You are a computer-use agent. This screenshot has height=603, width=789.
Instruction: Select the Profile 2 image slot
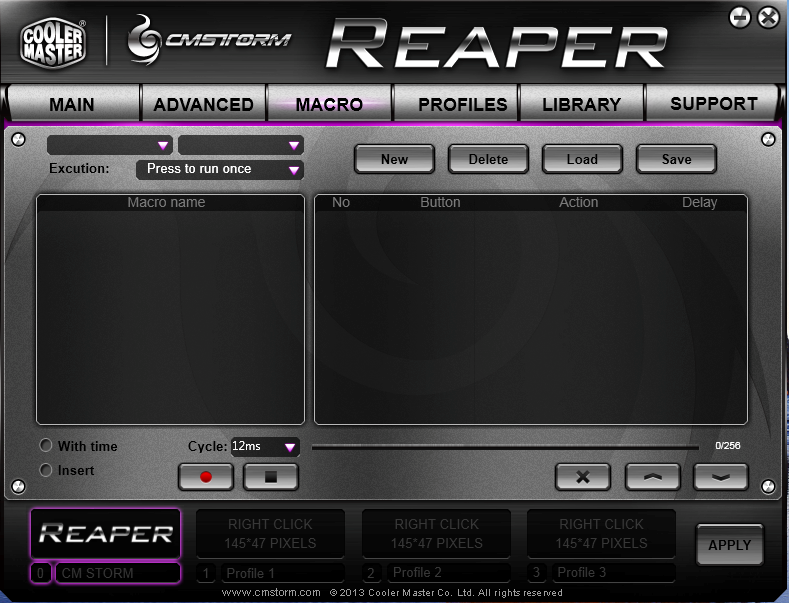(436, 534)
